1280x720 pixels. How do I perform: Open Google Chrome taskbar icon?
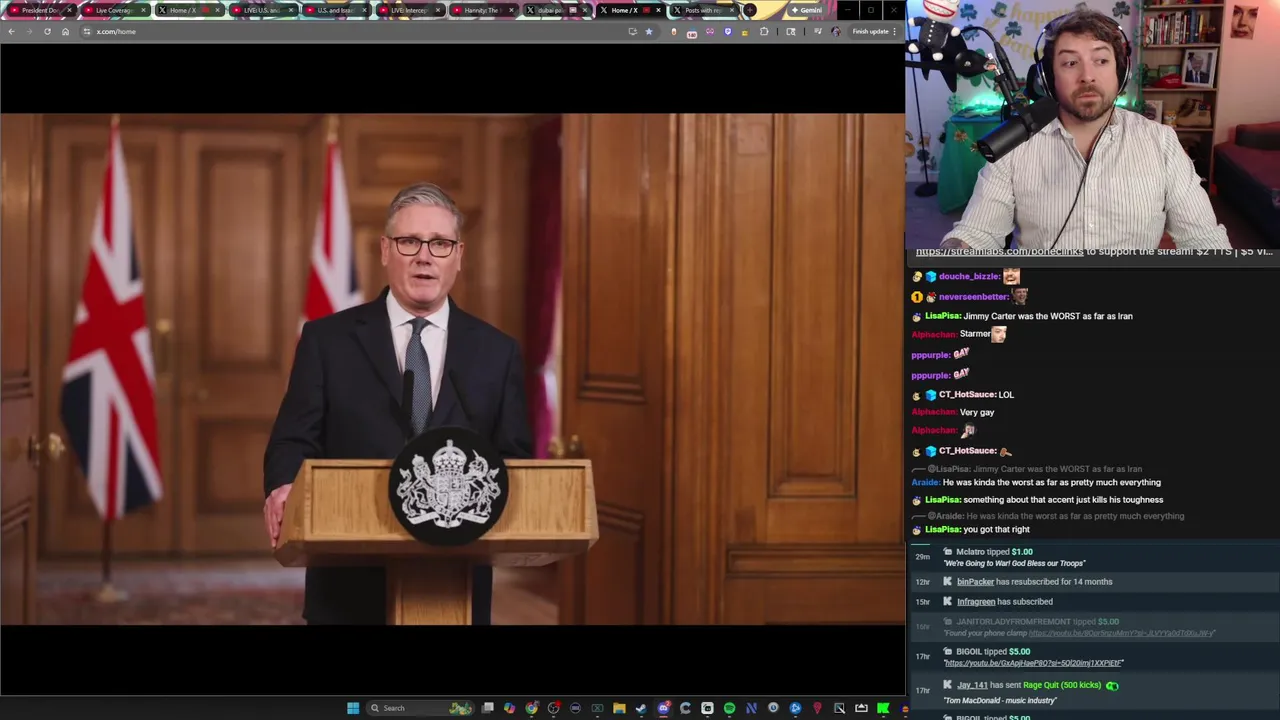[x=531, y=708]
